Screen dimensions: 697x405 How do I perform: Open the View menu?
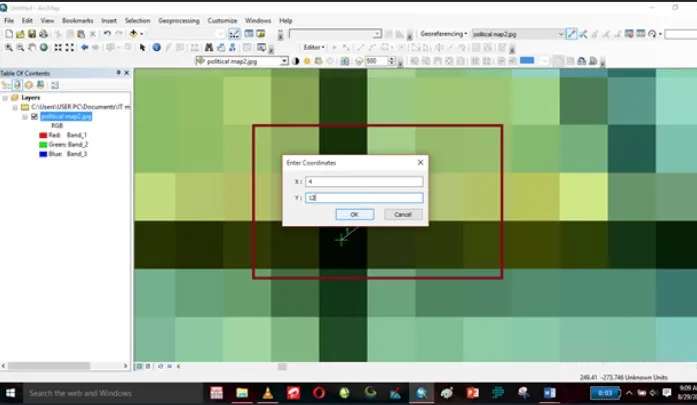47,20
